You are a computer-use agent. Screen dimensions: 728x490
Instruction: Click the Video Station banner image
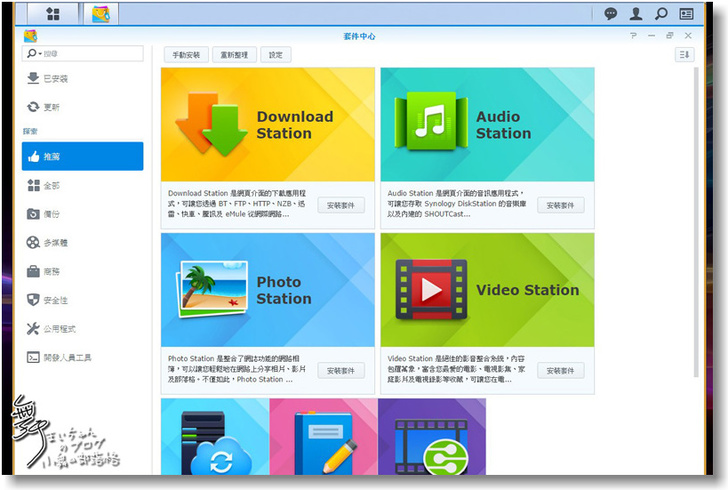(487, 290)
